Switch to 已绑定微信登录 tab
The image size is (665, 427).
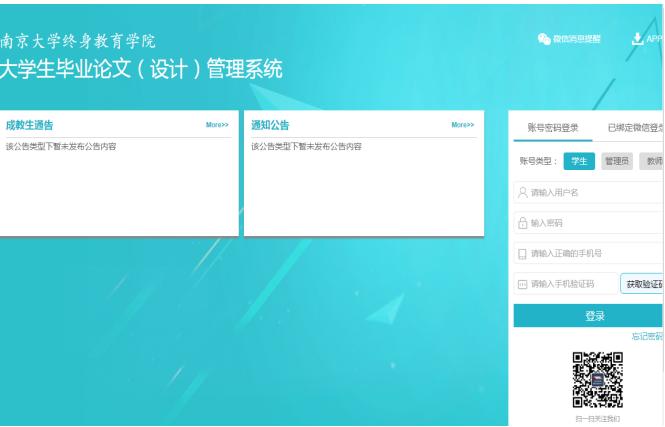pyautogui.click(x=635, y=128)
